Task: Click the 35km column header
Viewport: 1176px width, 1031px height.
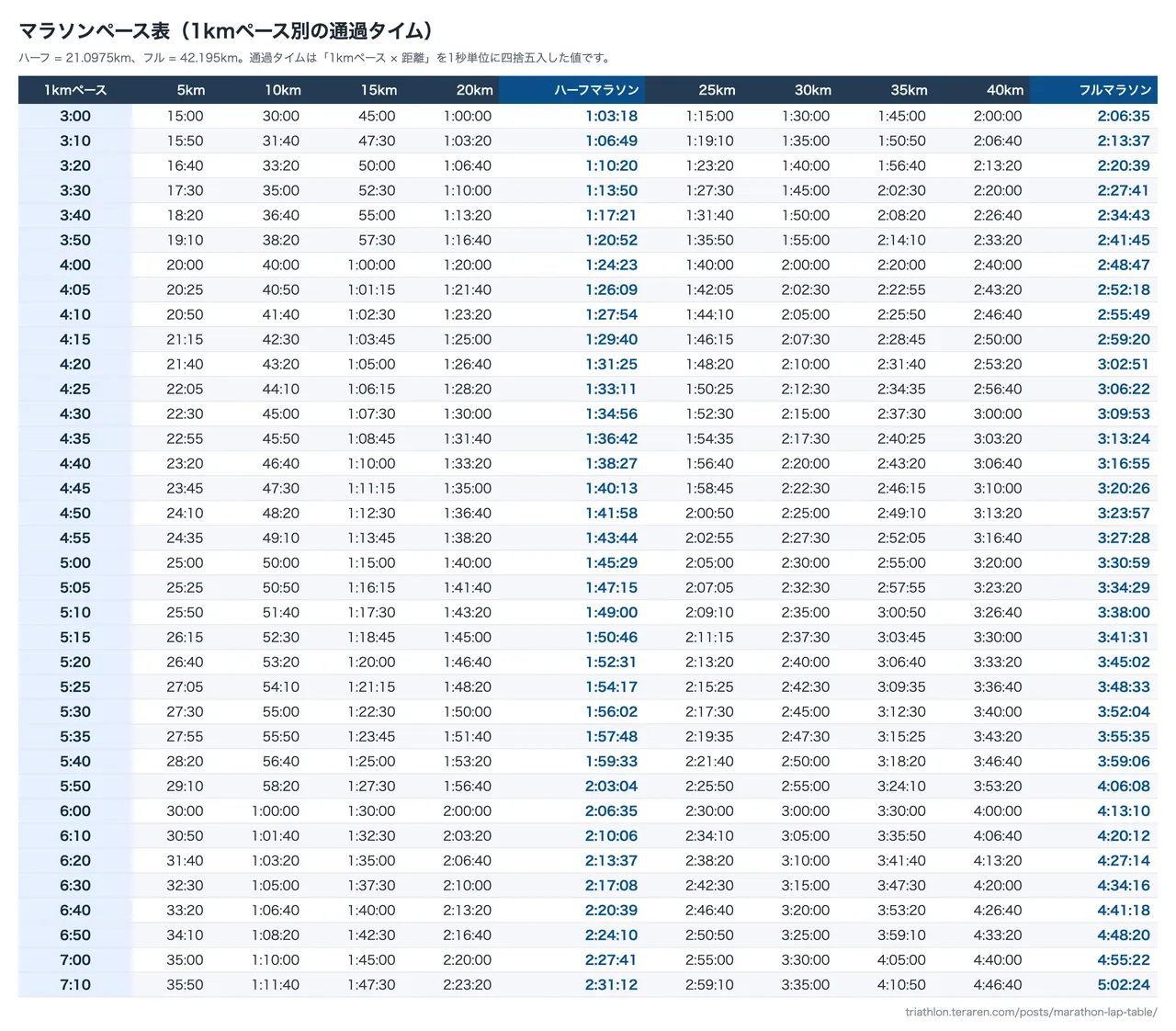Action: [x=909, y=90]
